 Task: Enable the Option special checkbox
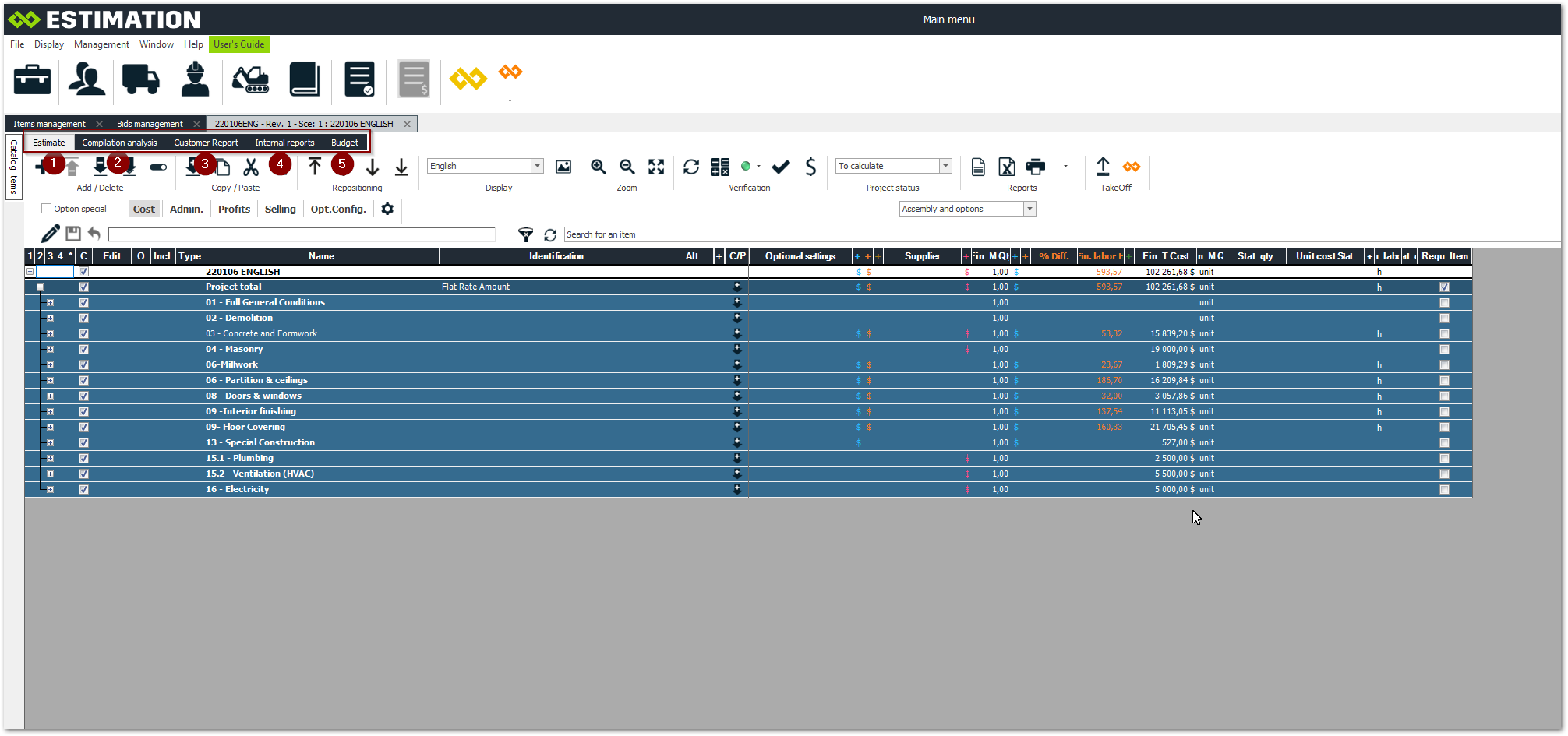47,209
